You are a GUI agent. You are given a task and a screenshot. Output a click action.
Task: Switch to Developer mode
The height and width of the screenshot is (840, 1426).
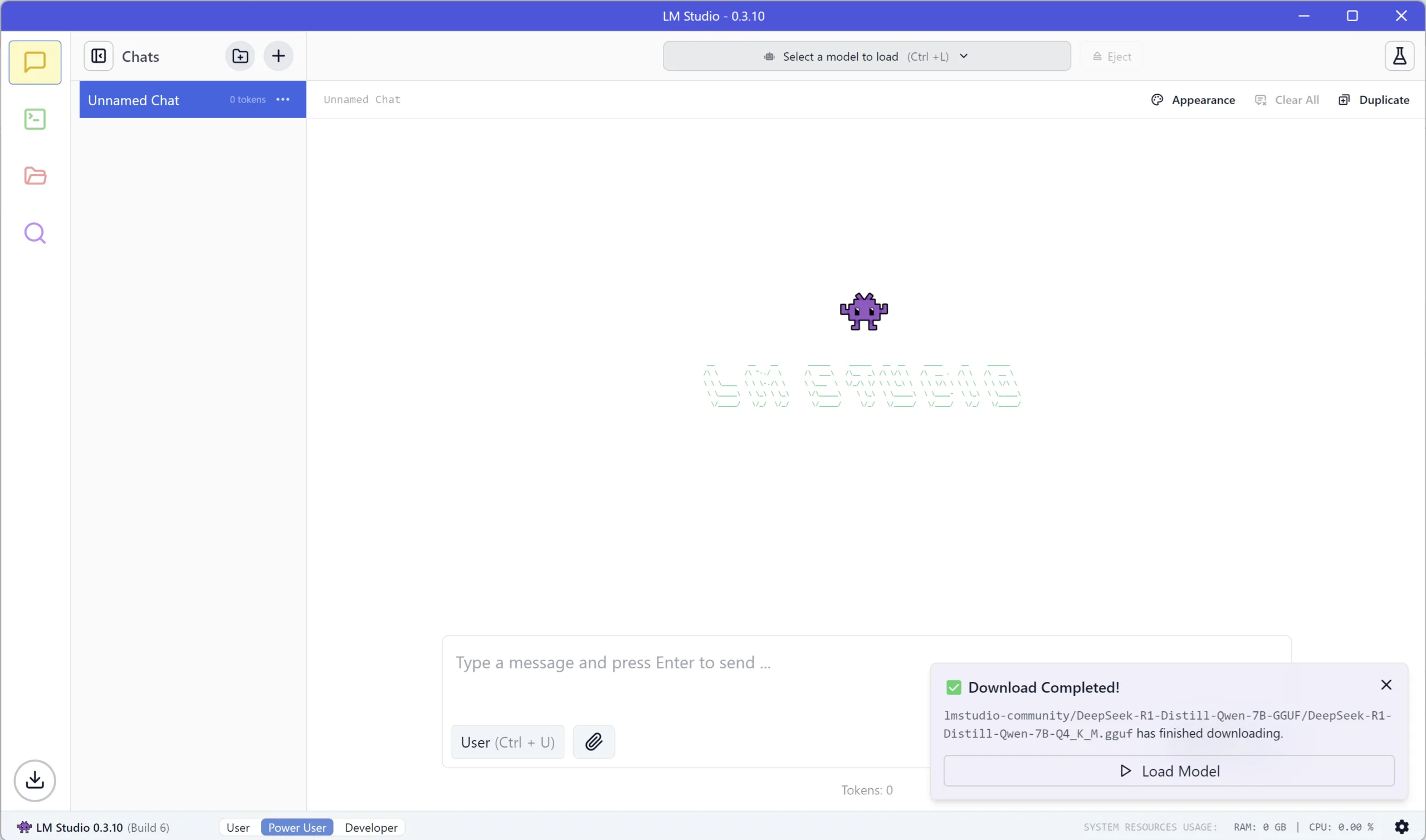(x=371, y=827)
